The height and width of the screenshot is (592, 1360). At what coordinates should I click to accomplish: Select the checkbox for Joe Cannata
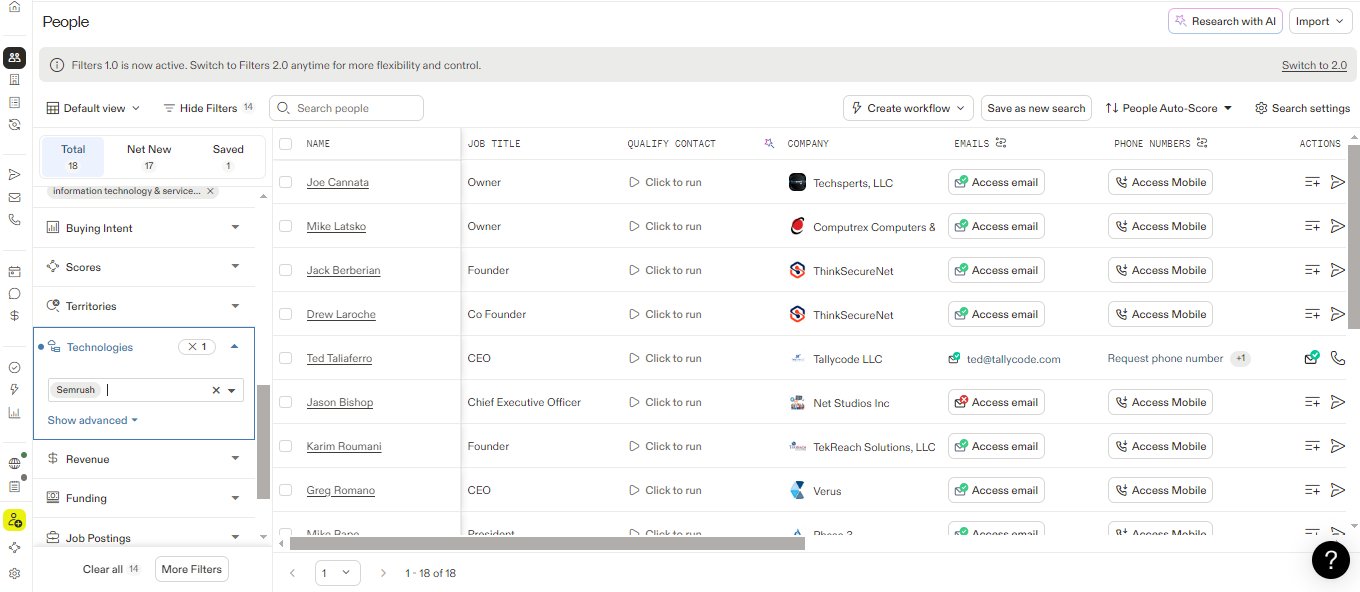[286, 182]
